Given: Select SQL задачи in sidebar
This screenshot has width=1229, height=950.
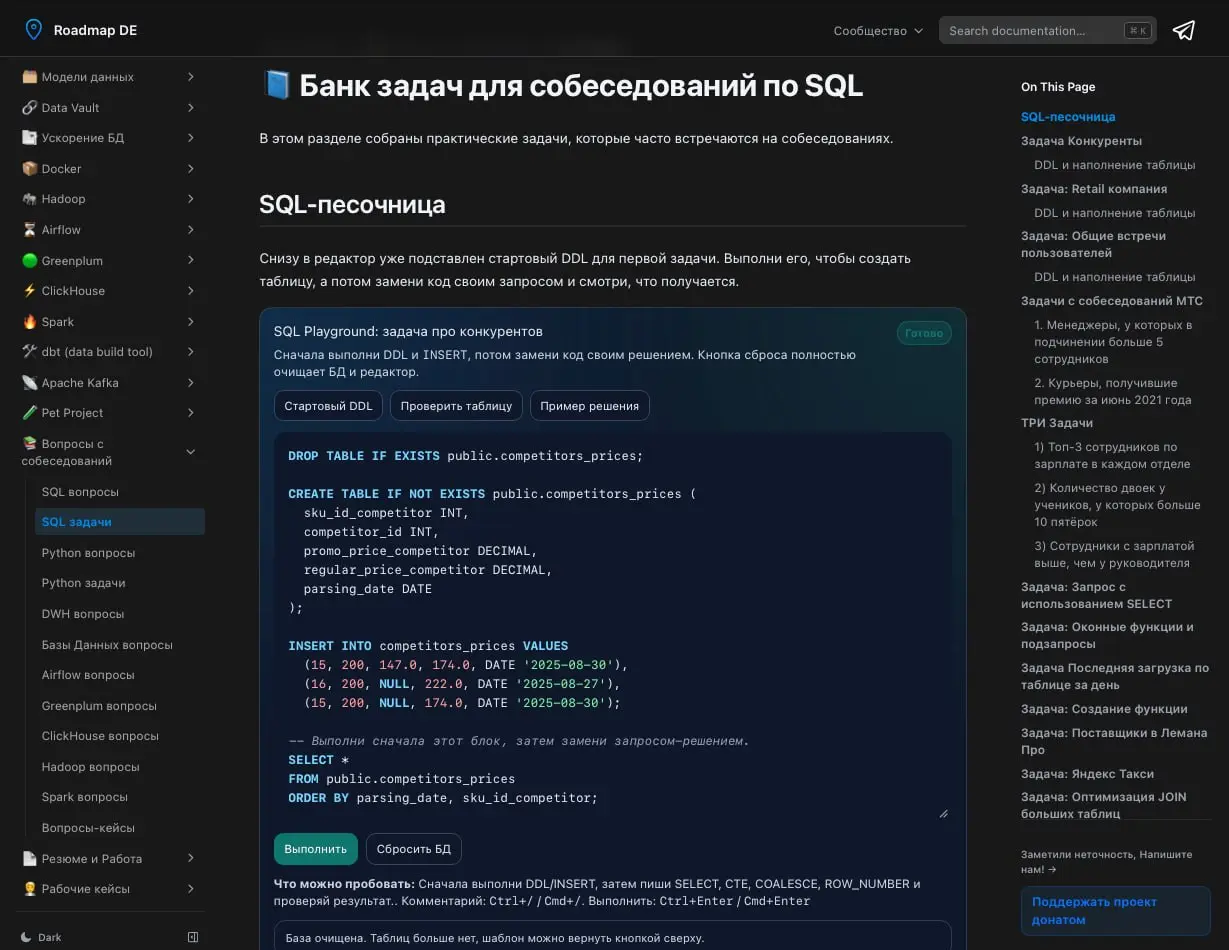Looking at the screenshot, I should pos(120,522).
